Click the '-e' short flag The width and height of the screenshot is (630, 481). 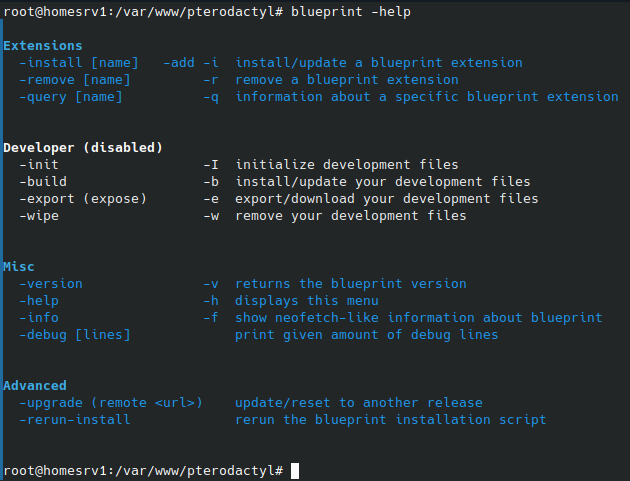click(x=211, y=199)
